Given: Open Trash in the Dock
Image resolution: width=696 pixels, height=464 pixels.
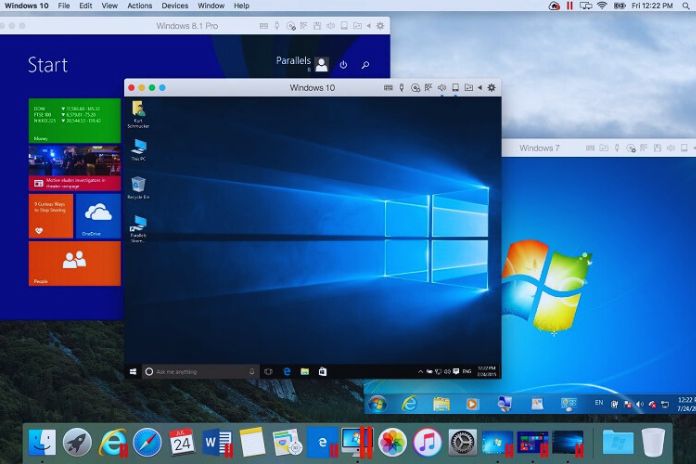Looking at the screenshot, I should pyautogui.click(x=653, y=442).
